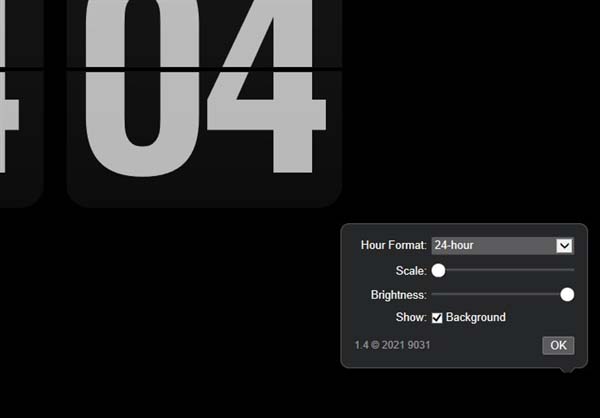Click the partially visible hour flip card
The width and height of the screenshot is (600, 418).
[x=21, y=103]
